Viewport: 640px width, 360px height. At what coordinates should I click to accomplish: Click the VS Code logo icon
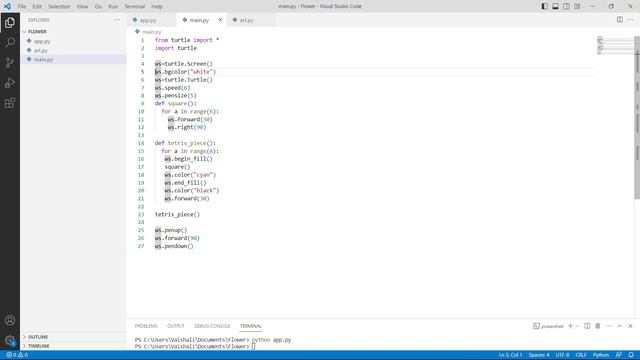click(x=7, y=6)
